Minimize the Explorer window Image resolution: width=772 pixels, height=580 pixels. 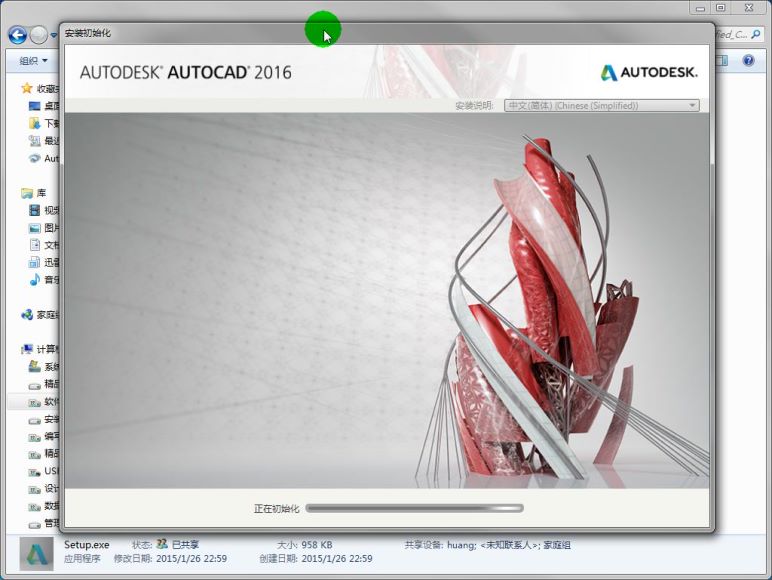(x=701, y=8)
